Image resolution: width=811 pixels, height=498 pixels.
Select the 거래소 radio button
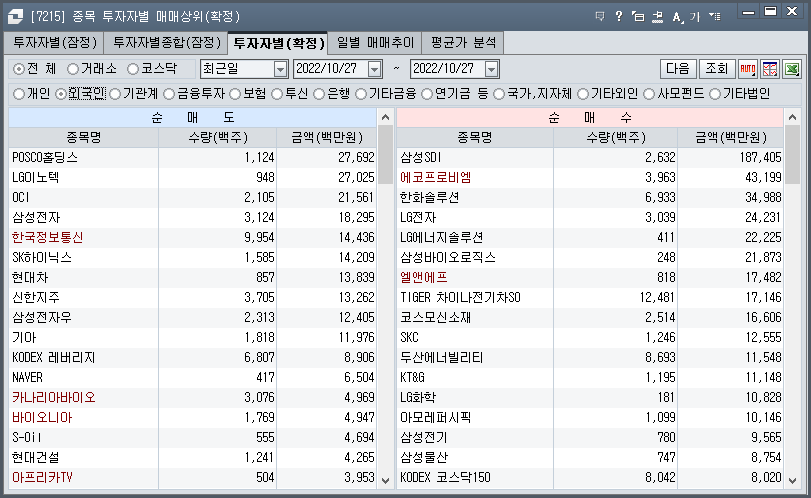tap(73, 69)
